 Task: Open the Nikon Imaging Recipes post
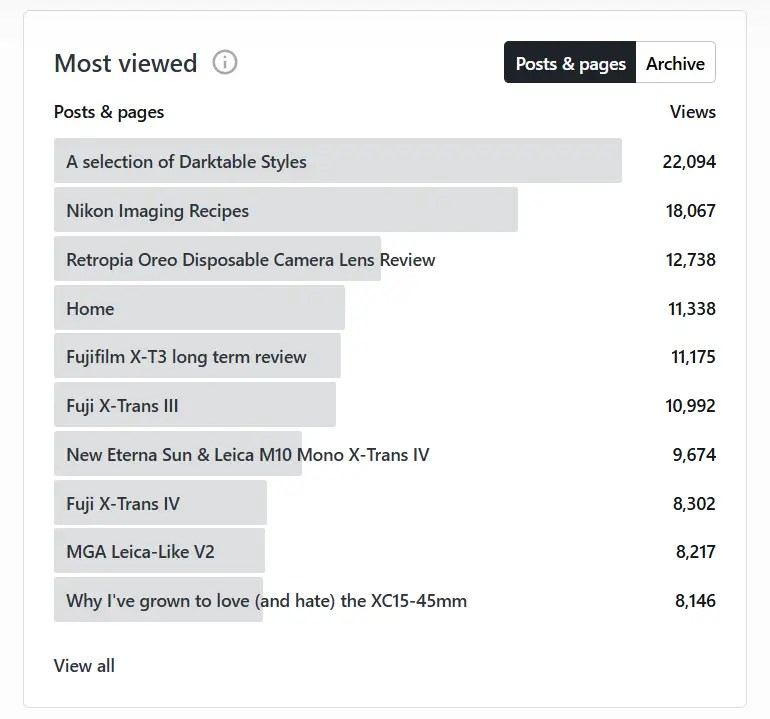(157, 210)
